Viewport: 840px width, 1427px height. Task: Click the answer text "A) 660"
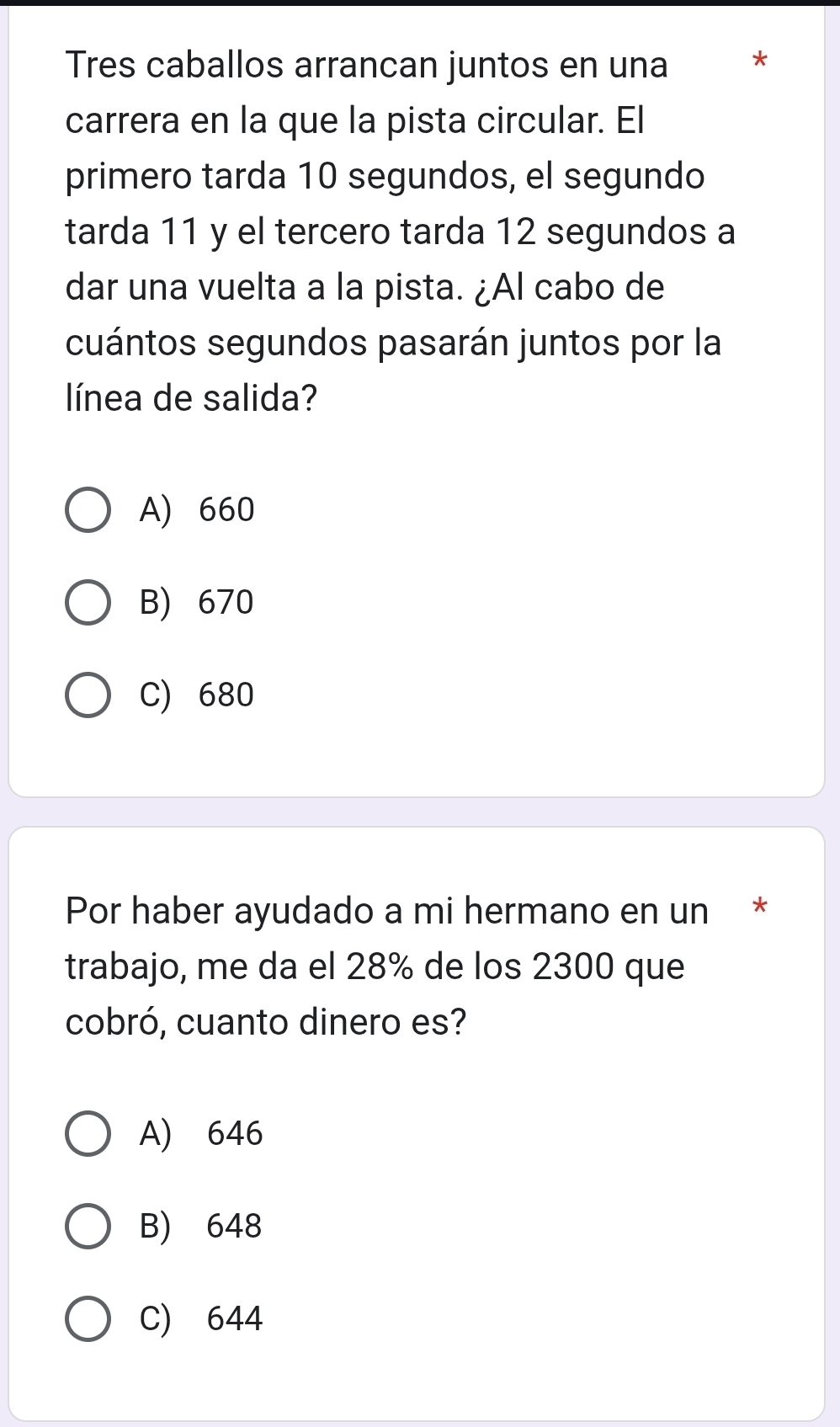[x=198, y=510]
